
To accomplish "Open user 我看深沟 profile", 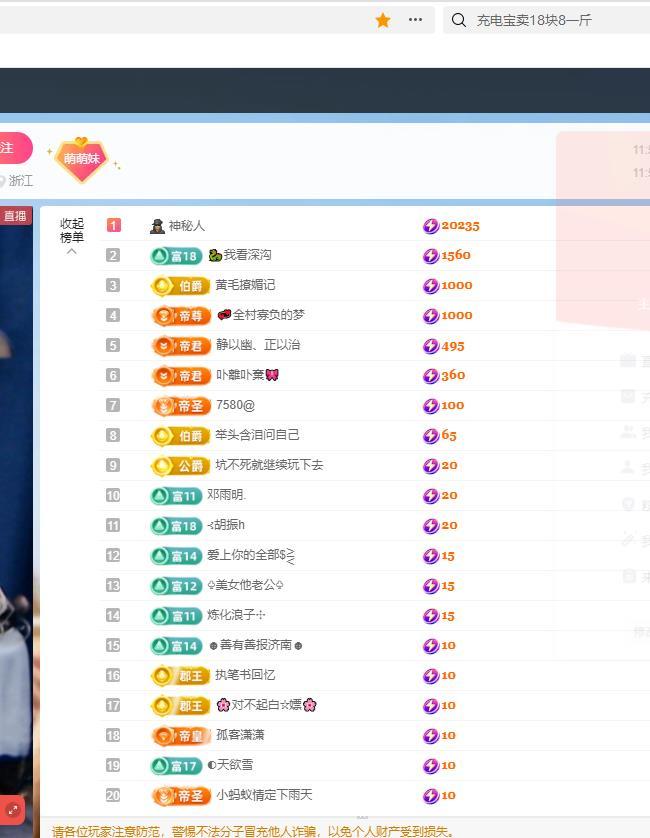I will click(x=247, y=255).
